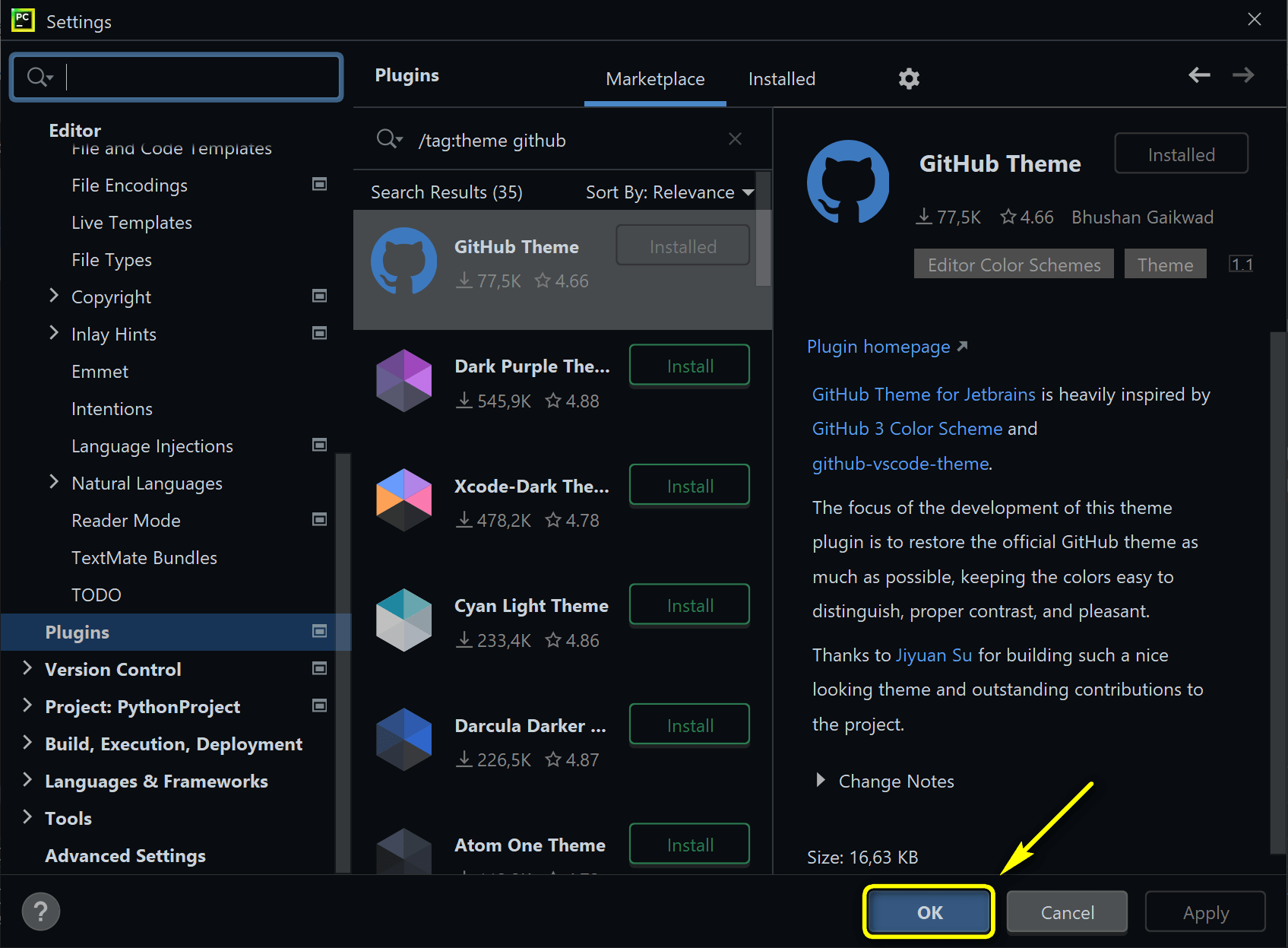Select Plugins in the settings tree
Screen dimensions: 1288x948
(176, 632)
